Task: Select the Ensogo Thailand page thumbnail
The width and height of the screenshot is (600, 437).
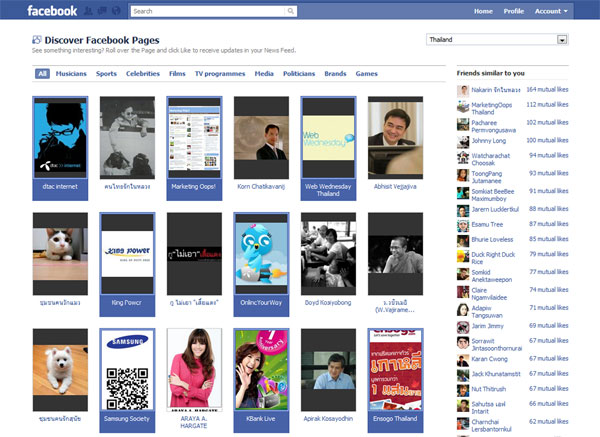Action: 395,370
